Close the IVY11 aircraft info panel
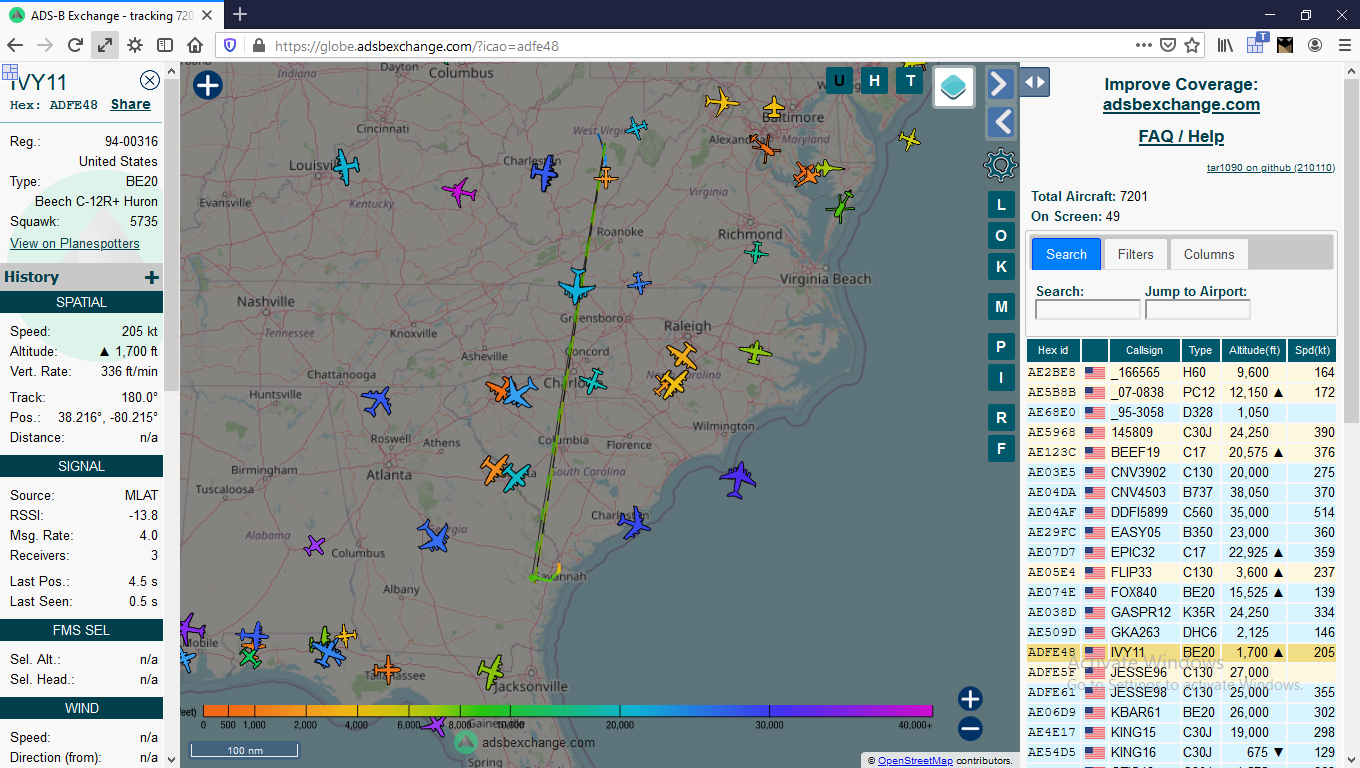This screenshot has height=768, width=1360. [x=150, y=81]
